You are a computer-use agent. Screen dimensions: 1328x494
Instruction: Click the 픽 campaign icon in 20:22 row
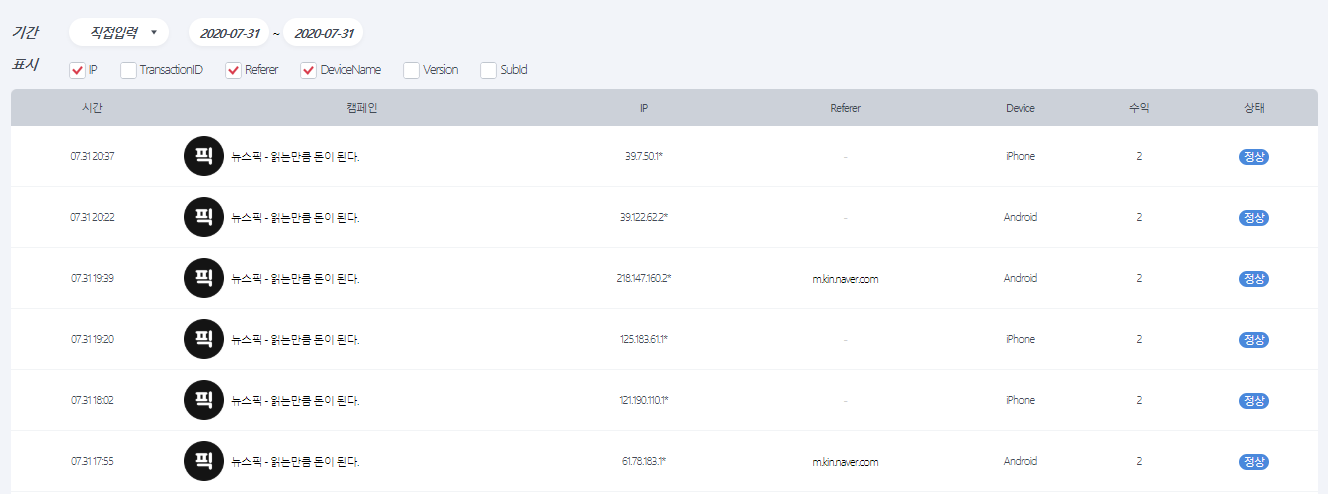(204, 217)
